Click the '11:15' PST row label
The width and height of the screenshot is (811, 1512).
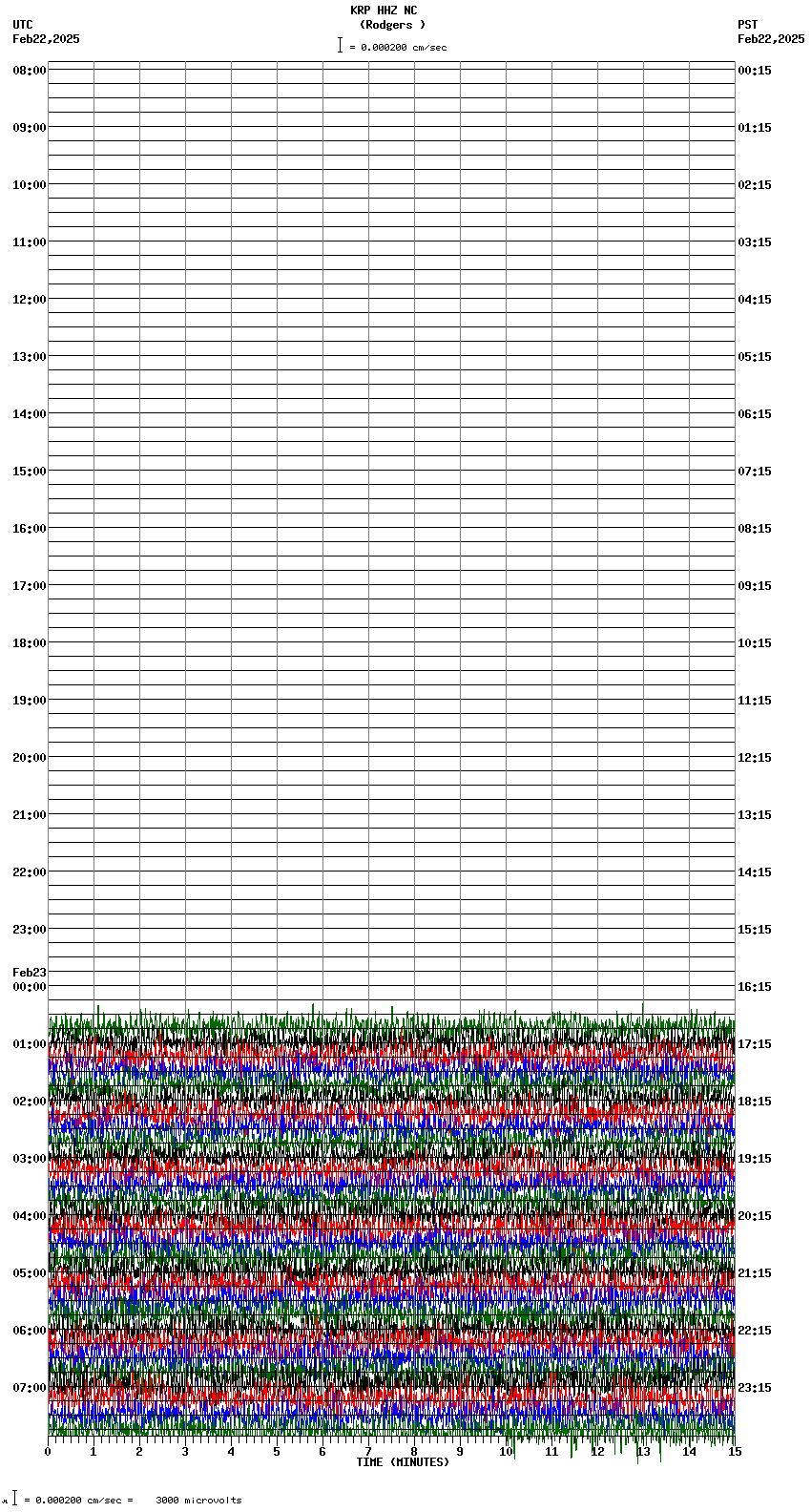(x=755, y=701)
